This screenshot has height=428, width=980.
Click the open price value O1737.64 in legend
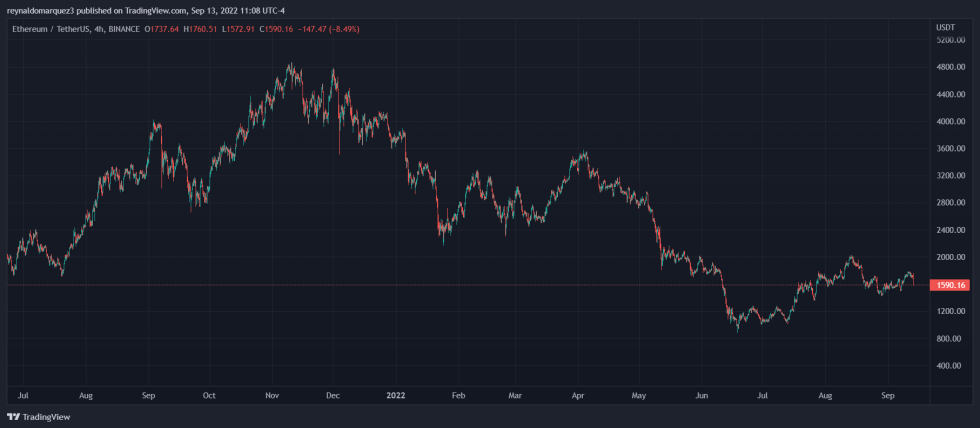(x=164, y=29)
